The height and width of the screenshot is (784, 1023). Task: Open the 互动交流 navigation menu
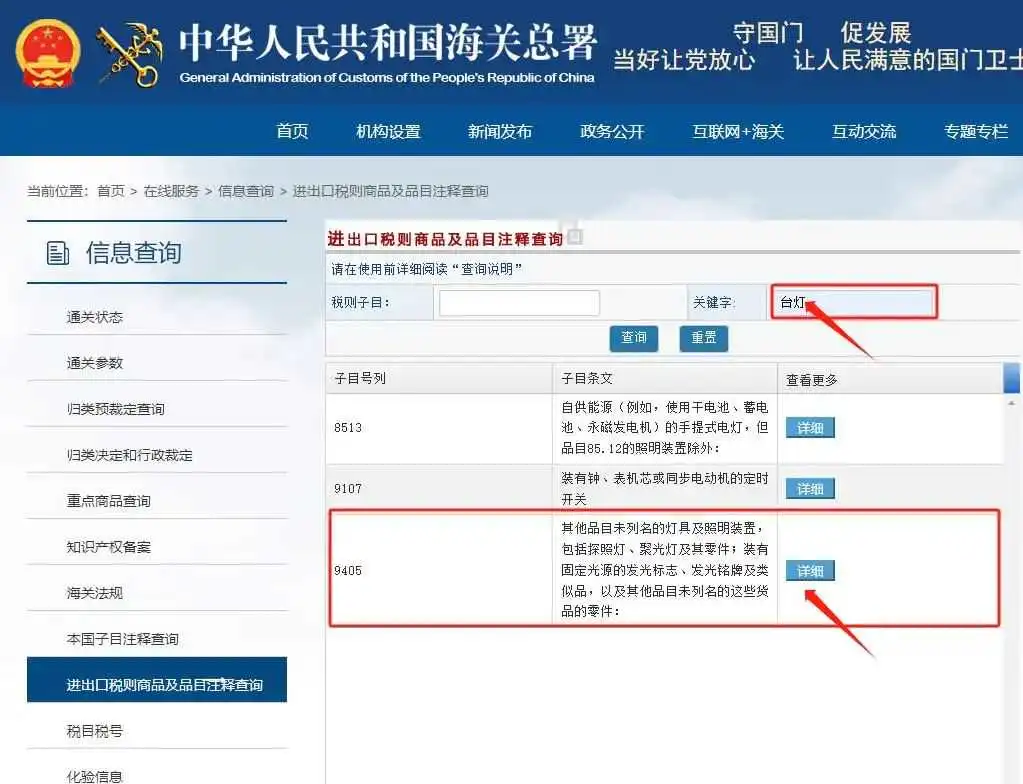click(864, 131)
